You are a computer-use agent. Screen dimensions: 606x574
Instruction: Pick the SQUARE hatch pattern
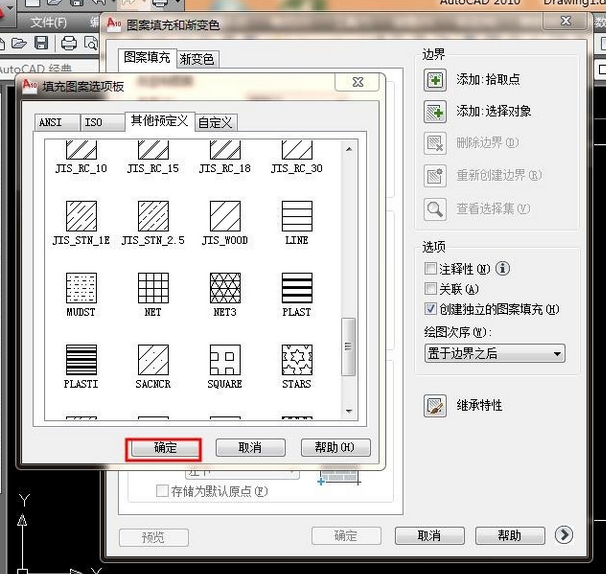[x=225, y=360]
